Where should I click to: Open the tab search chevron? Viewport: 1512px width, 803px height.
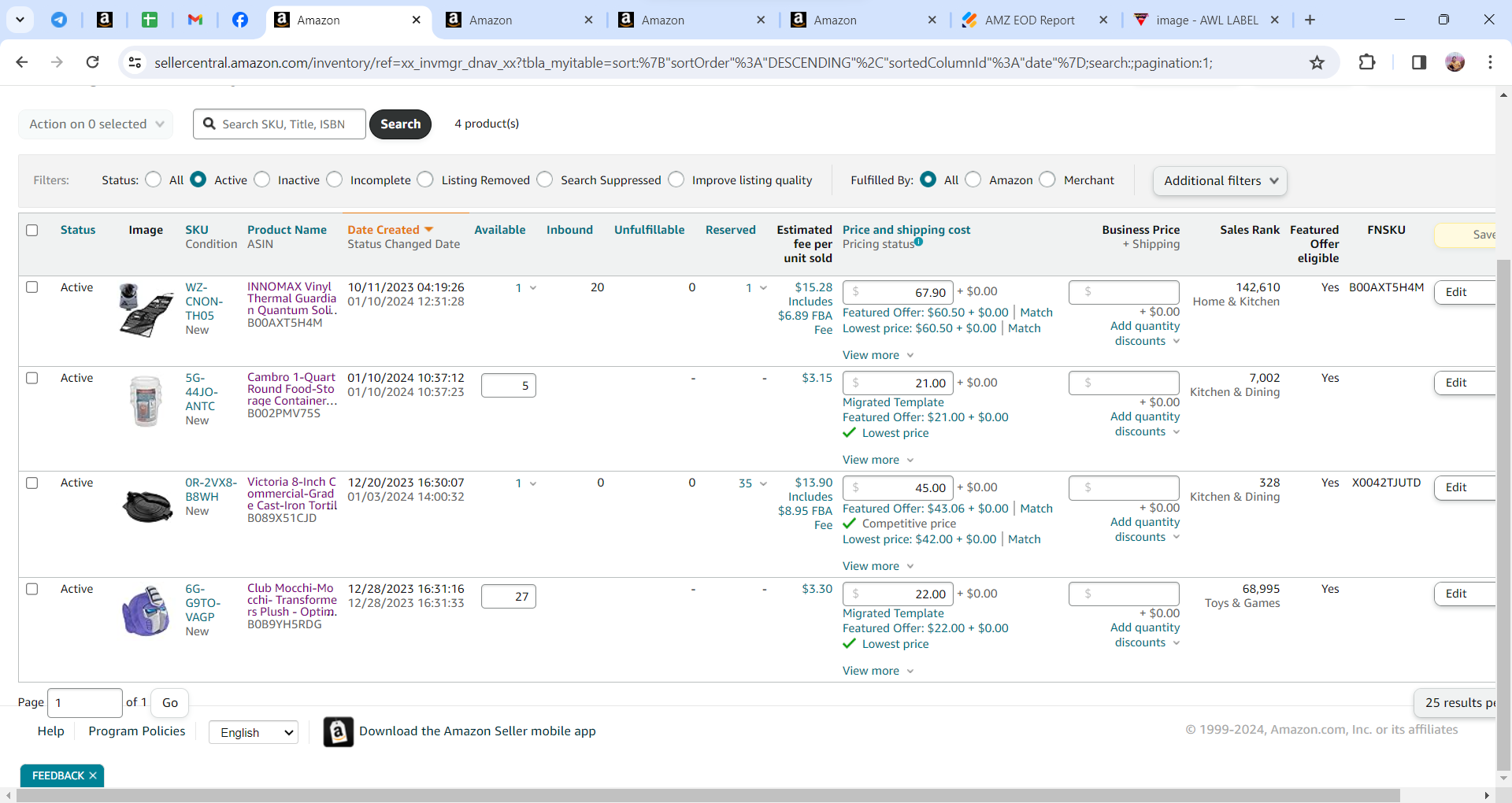20,20
